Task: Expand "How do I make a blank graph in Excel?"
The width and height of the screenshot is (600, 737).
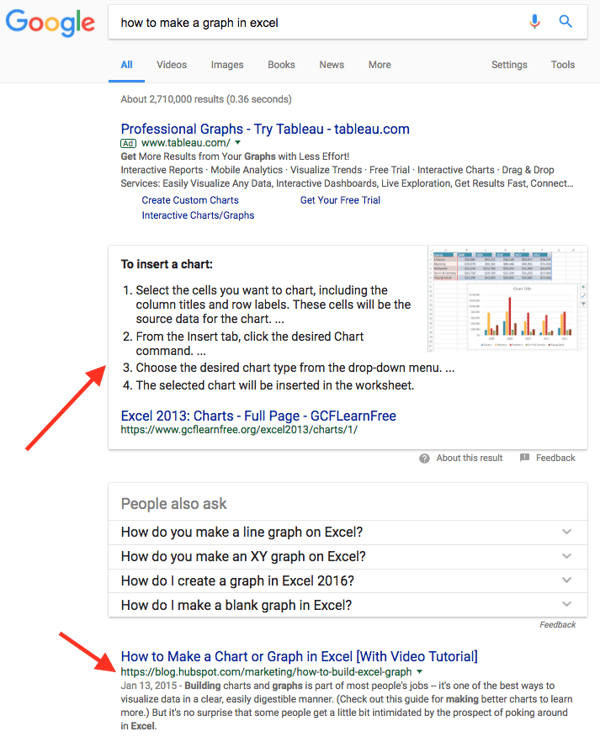Action: (566, 605)
